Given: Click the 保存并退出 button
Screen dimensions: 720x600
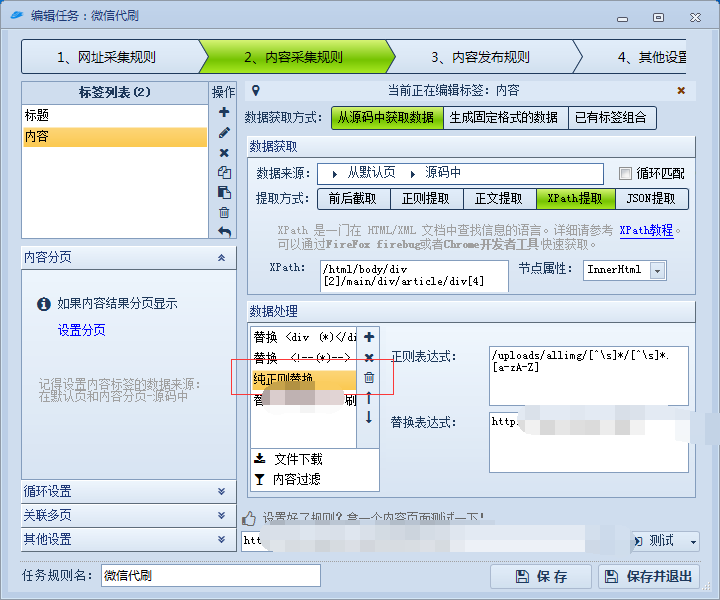Looking at the screenshot, I should pos(649,576).
